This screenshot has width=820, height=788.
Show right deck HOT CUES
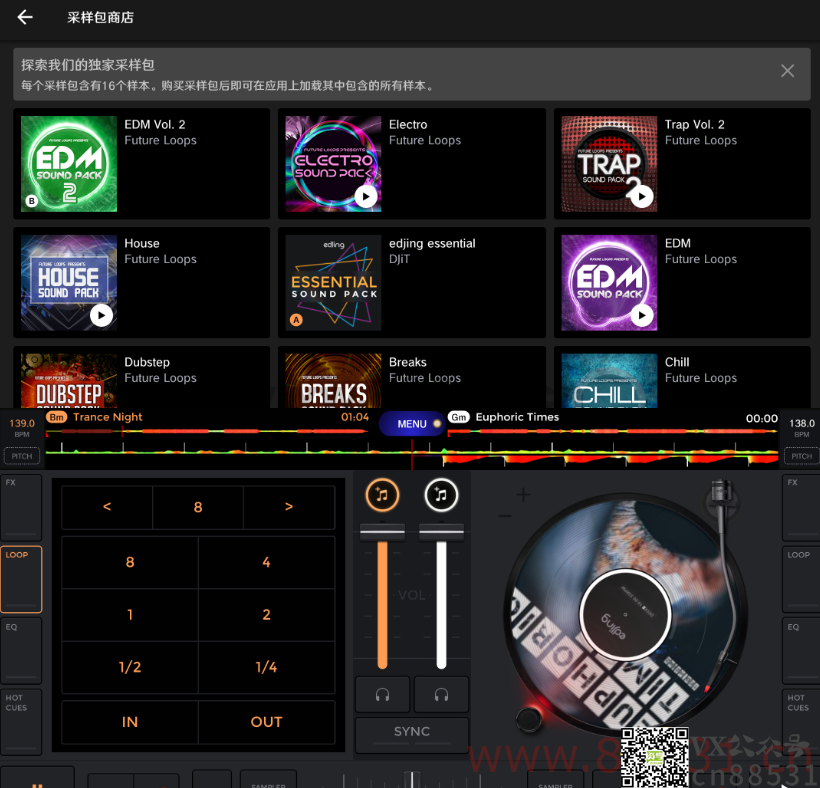click(x=801, y=722)
